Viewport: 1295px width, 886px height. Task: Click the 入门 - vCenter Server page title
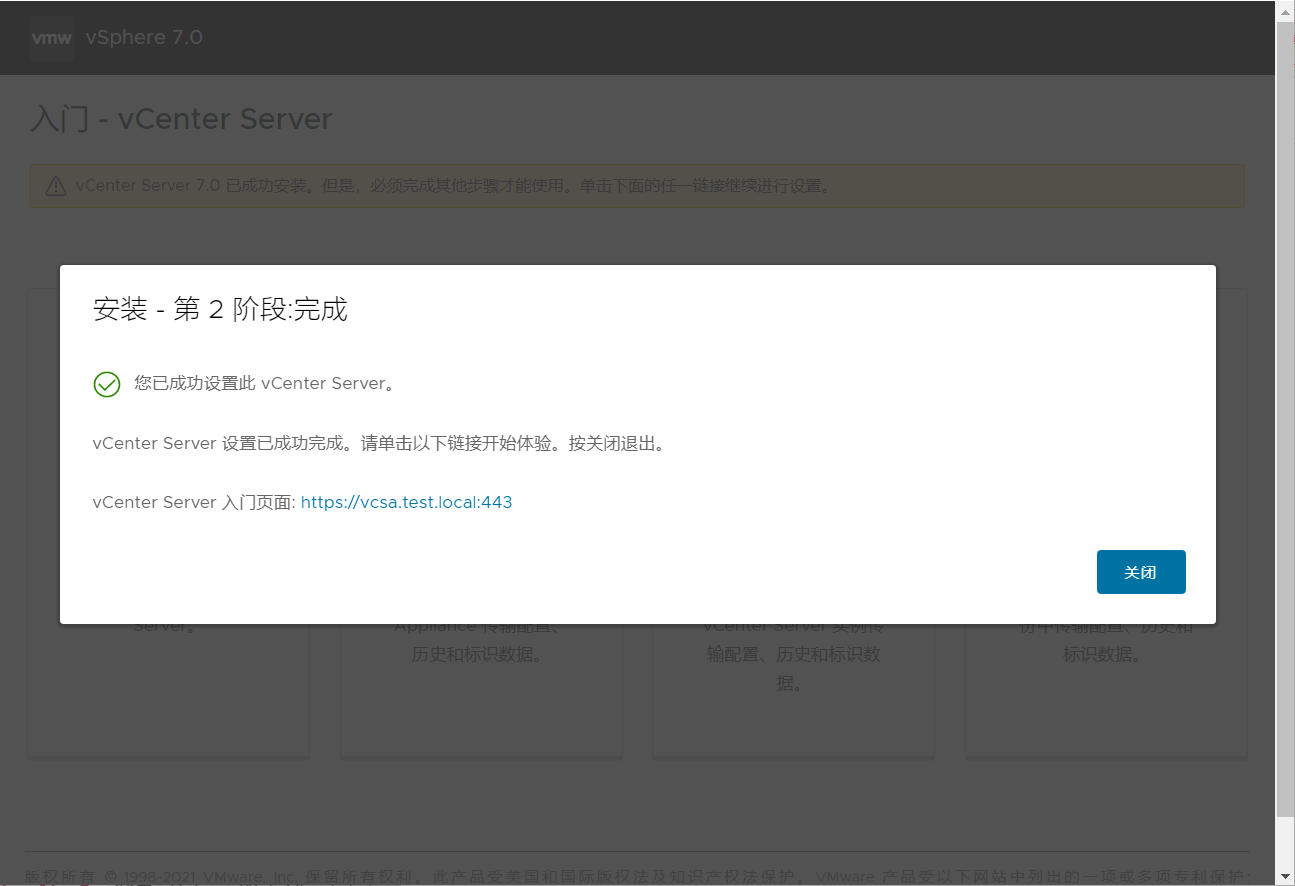click(180, 118)
